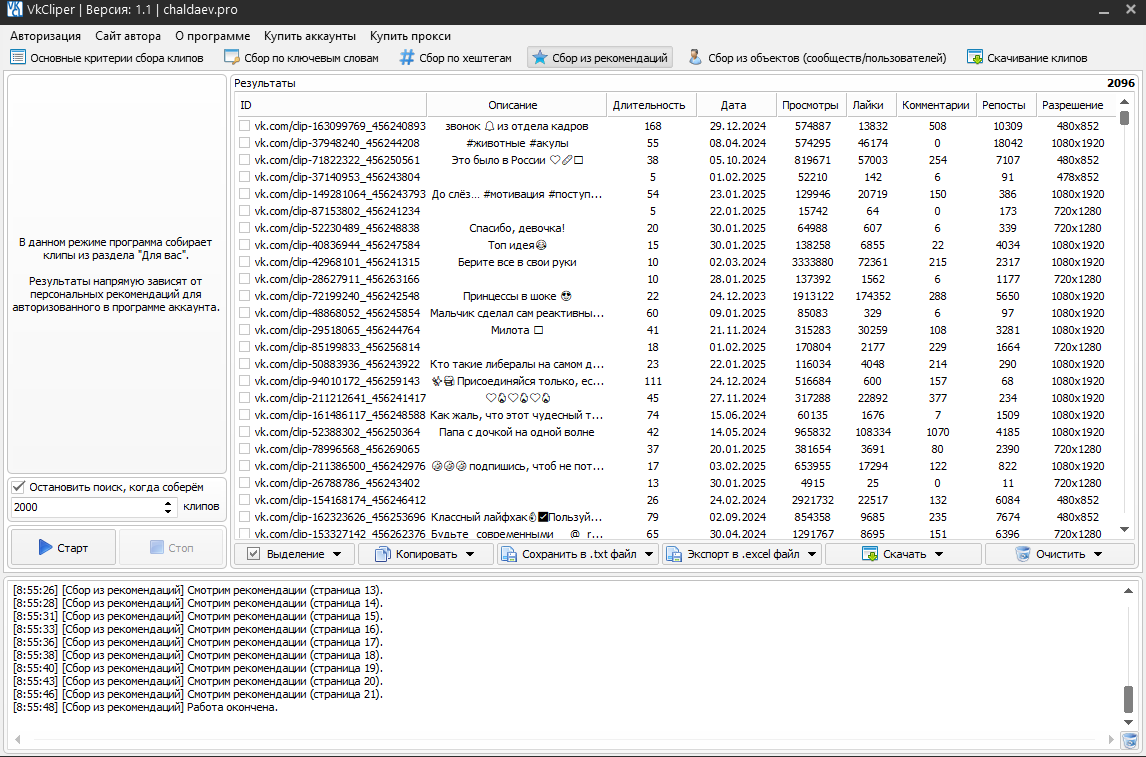
Task: Increase clip limit with spinner up arrow
Action: 168,503
